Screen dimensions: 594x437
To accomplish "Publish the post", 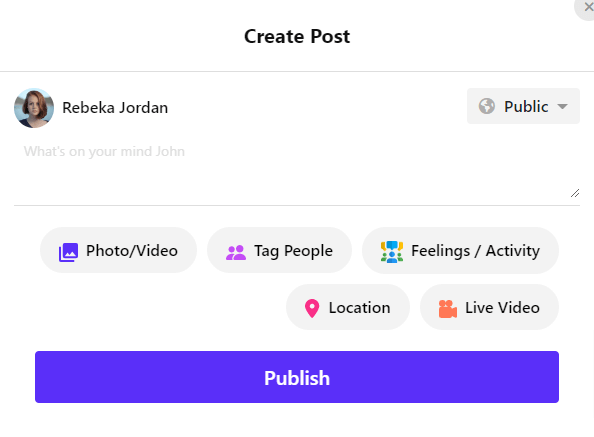I will point(297,377).
